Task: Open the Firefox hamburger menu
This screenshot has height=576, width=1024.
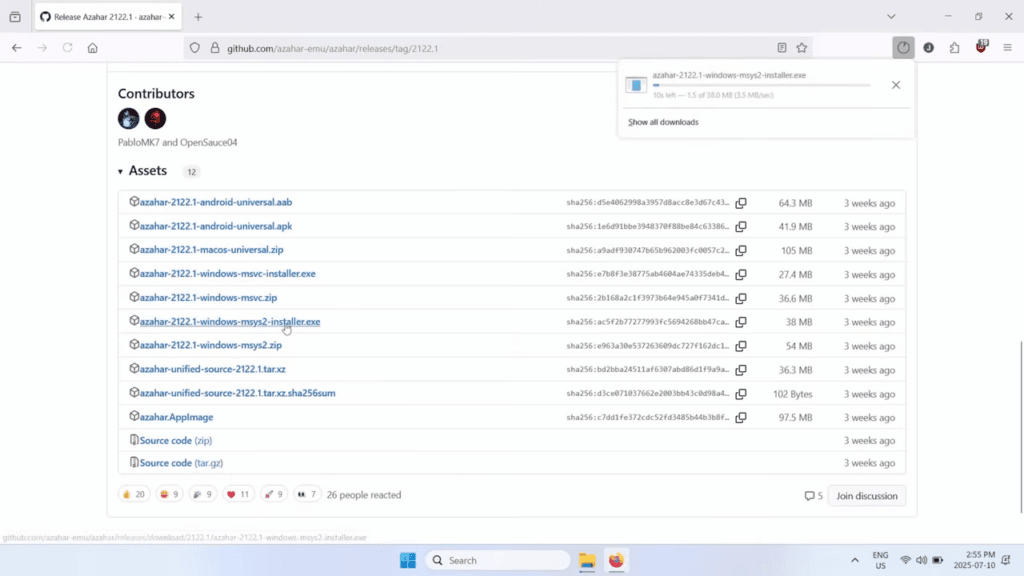Action: [x=1008, y=48]
